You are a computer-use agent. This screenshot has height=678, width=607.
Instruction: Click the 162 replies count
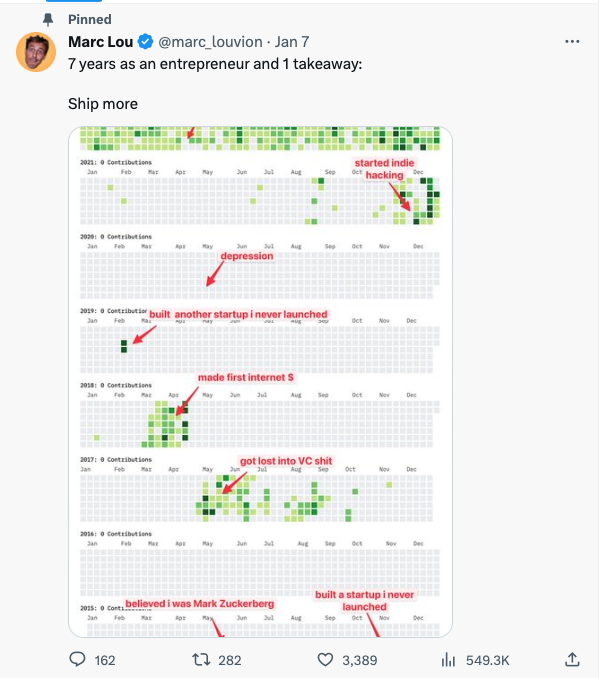[105, 660]
